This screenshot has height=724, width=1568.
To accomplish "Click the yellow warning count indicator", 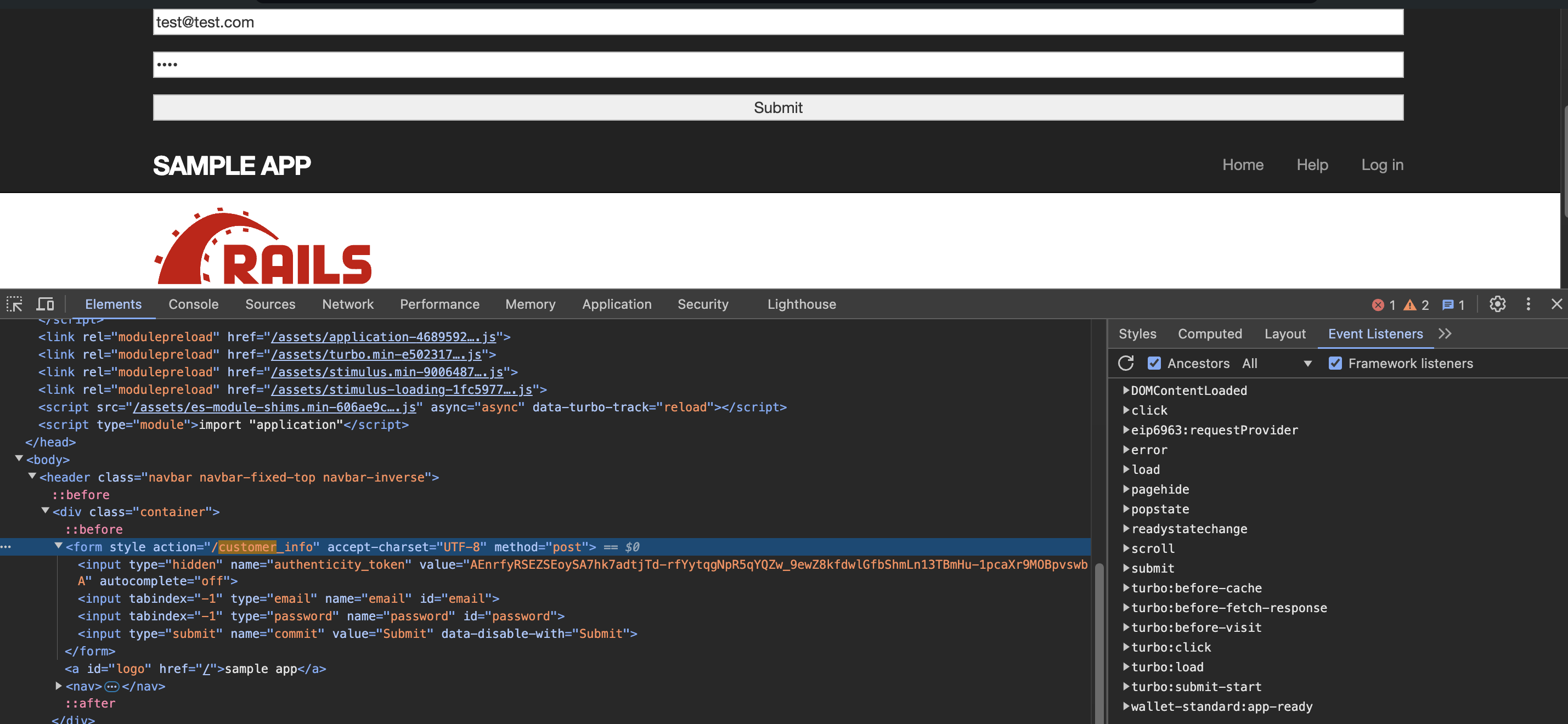I will (x=1417, y=305).
